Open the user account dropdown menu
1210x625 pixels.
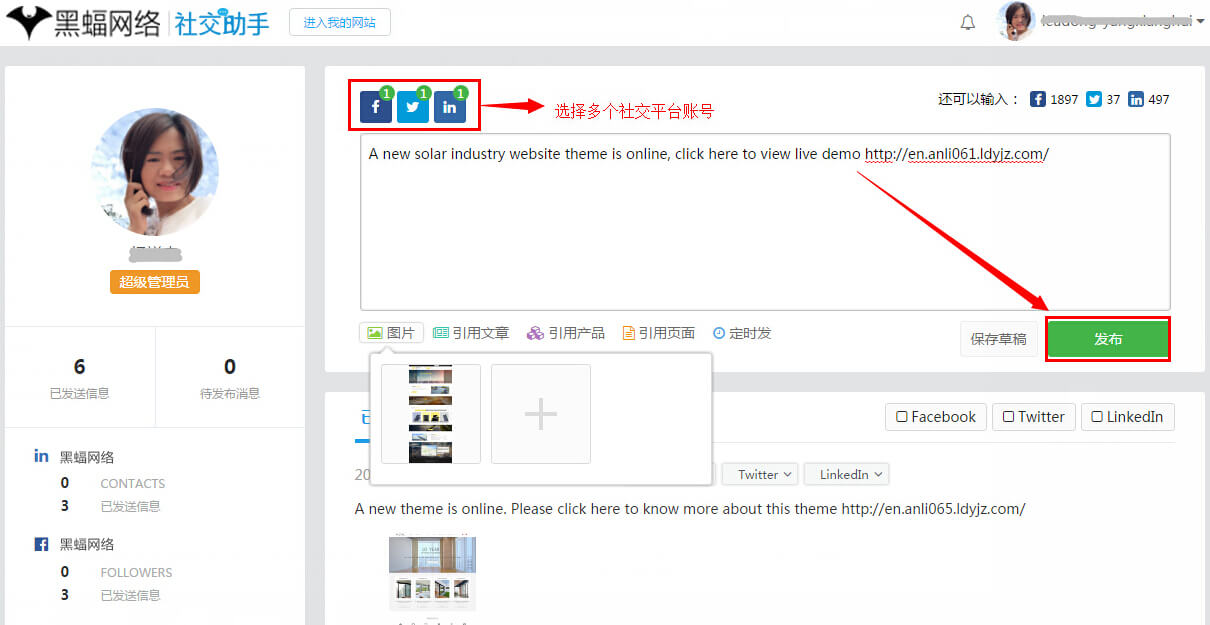click(1200, 22)
